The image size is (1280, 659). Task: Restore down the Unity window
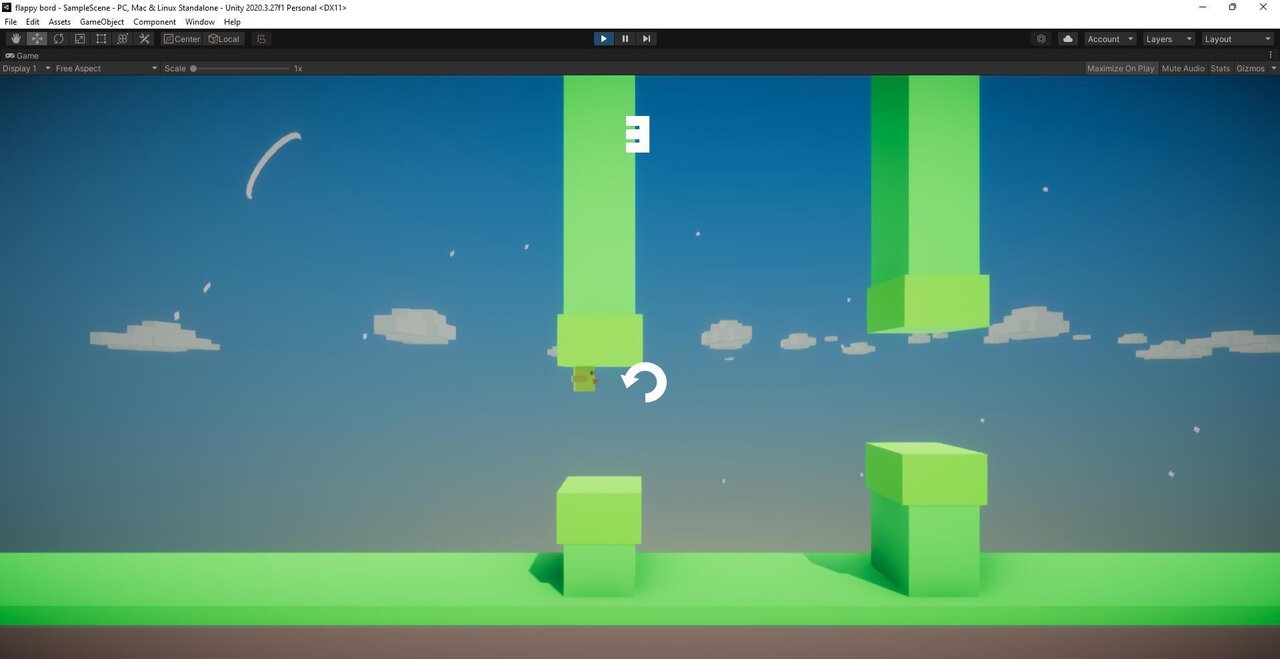click(1232, 7)
